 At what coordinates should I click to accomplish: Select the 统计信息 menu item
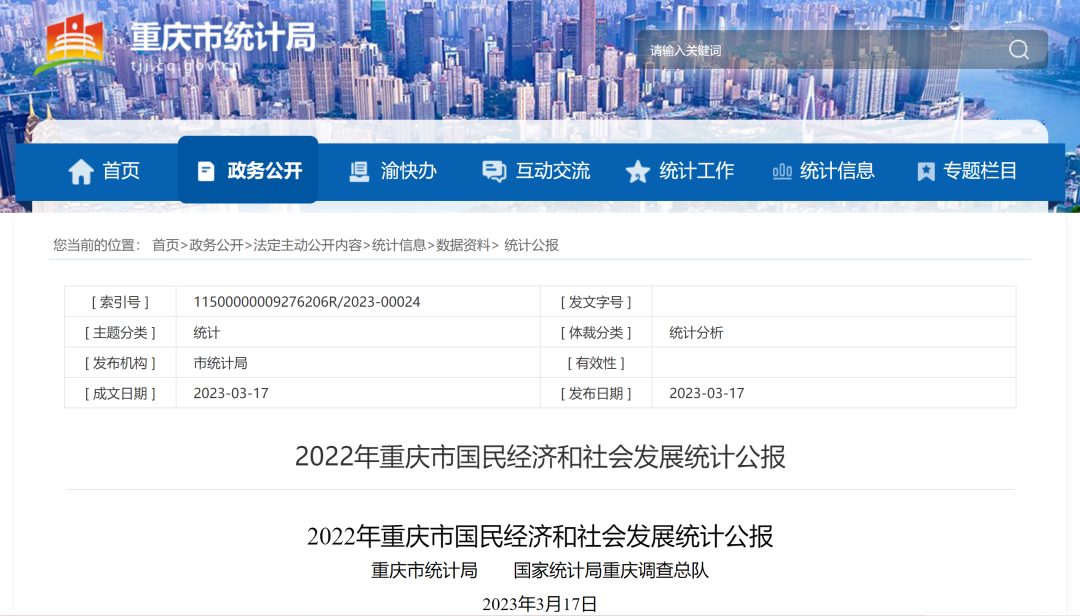point(823,171)
